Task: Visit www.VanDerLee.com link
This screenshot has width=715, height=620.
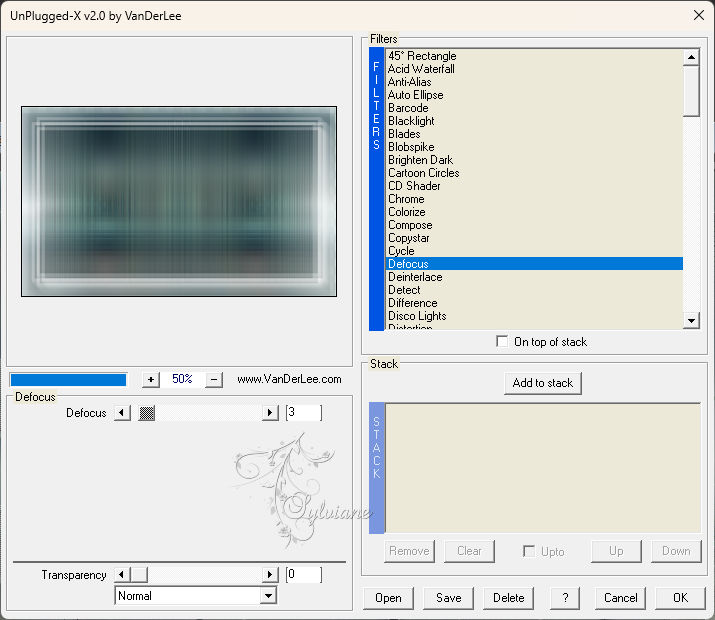Action: click(289, 379)
